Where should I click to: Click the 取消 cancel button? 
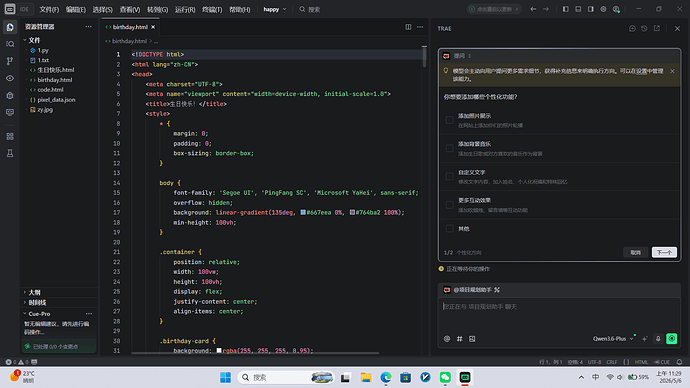coord(635,253)
